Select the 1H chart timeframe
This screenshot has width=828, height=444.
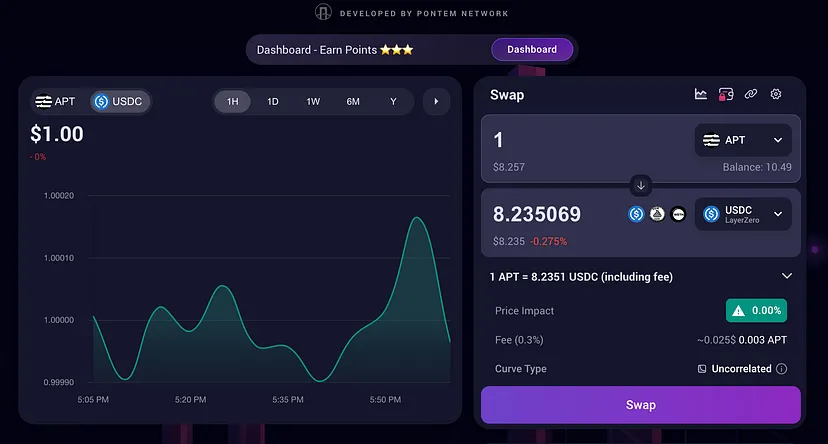click(232, 101)
